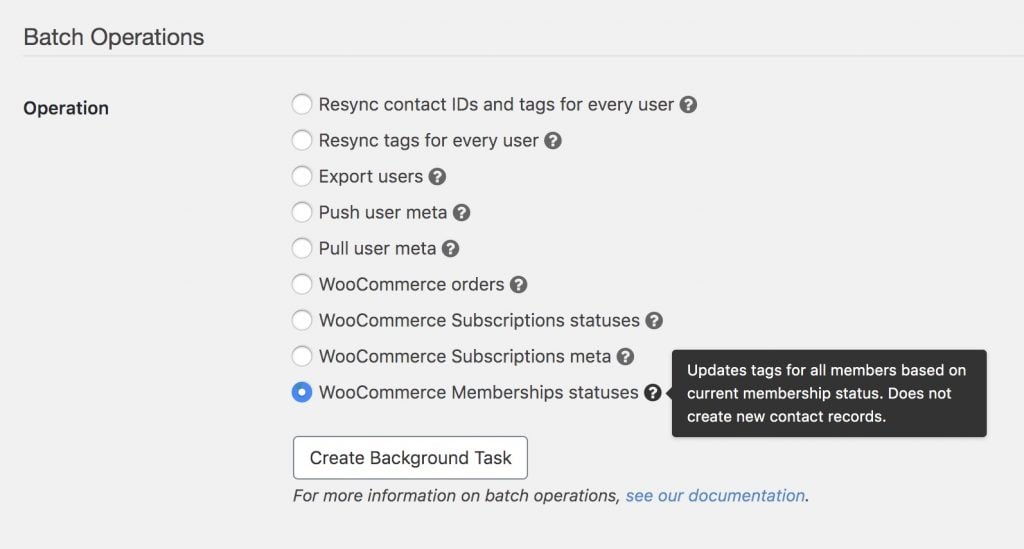Select WooCommerce Subscriptions meta radio button
Viewport: 1024px width, 549px height.
click(302, 356)
